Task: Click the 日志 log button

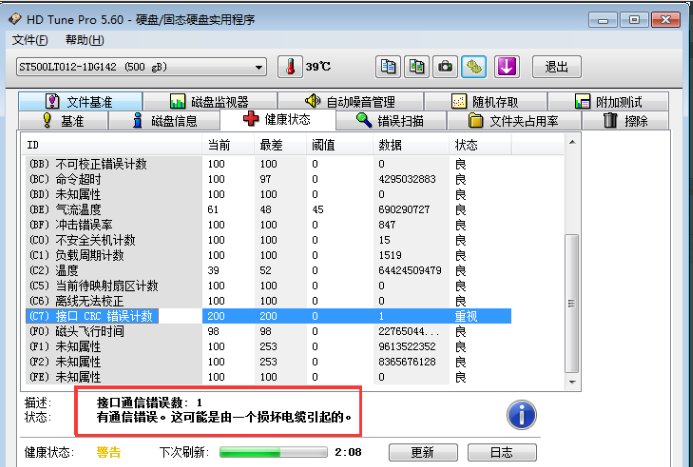Action: (x=502, y=452)
